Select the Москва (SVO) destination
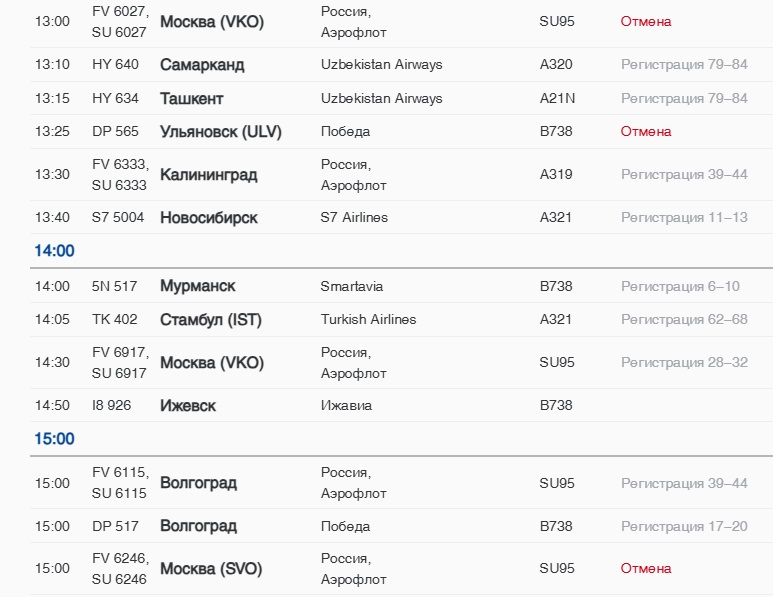 (x=211, y=569)
